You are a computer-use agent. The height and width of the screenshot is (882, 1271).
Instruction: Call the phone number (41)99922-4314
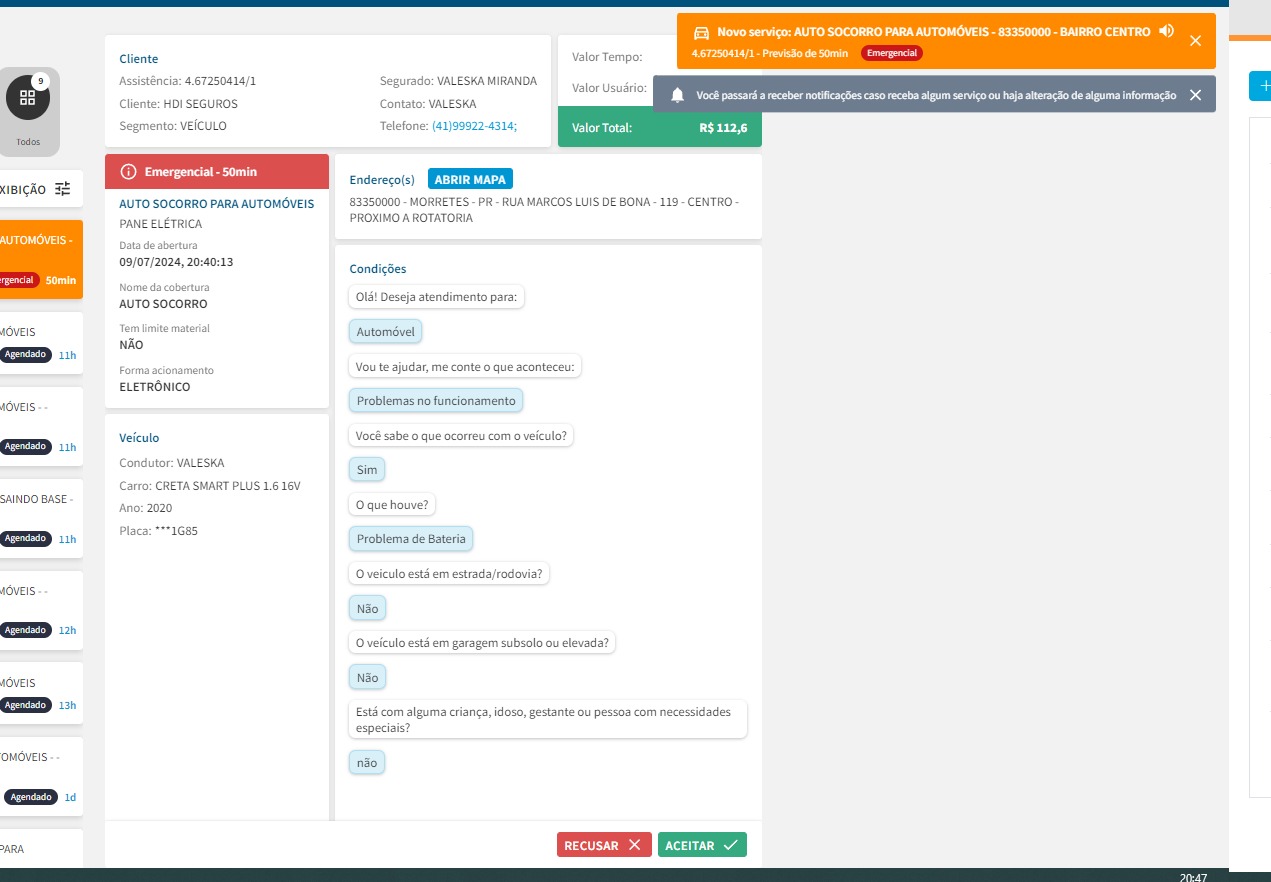tap(474, 126)
